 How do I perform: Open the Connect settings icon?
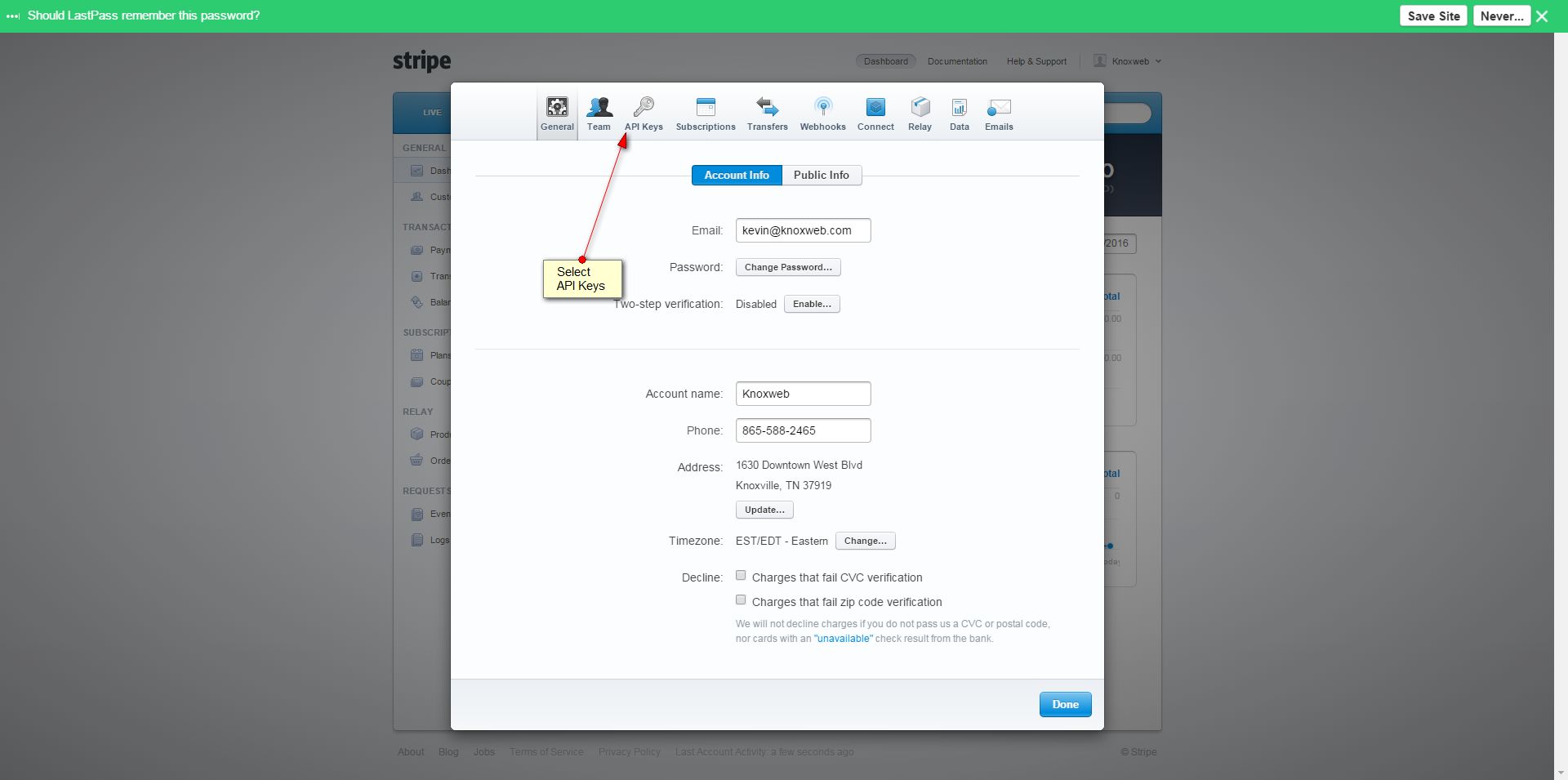tap(875, 107)
